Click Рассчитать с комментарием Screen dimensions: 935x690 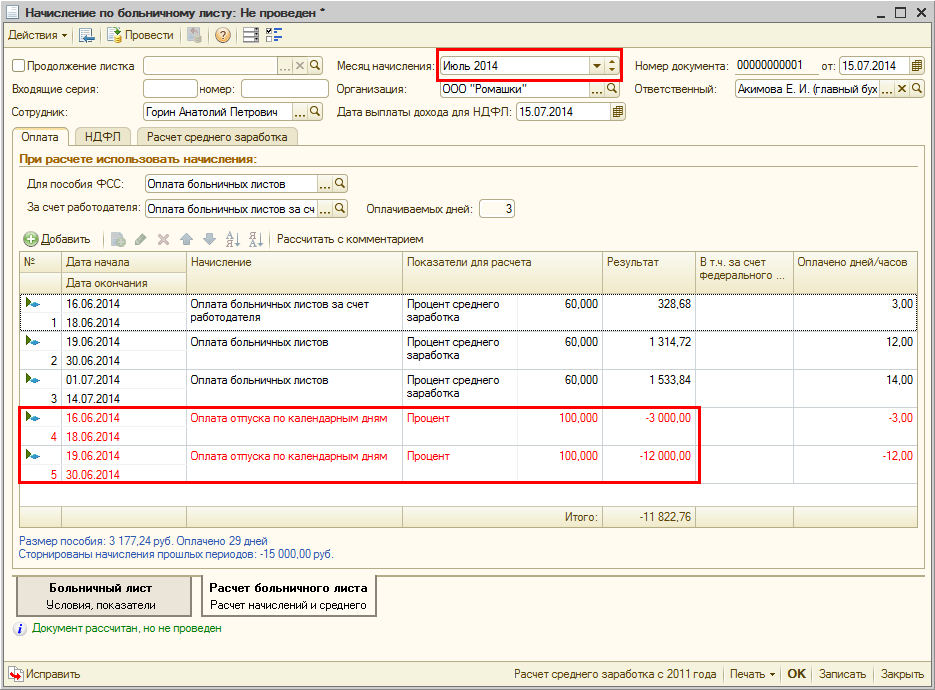pyautogui.click(x=350, y=239)
